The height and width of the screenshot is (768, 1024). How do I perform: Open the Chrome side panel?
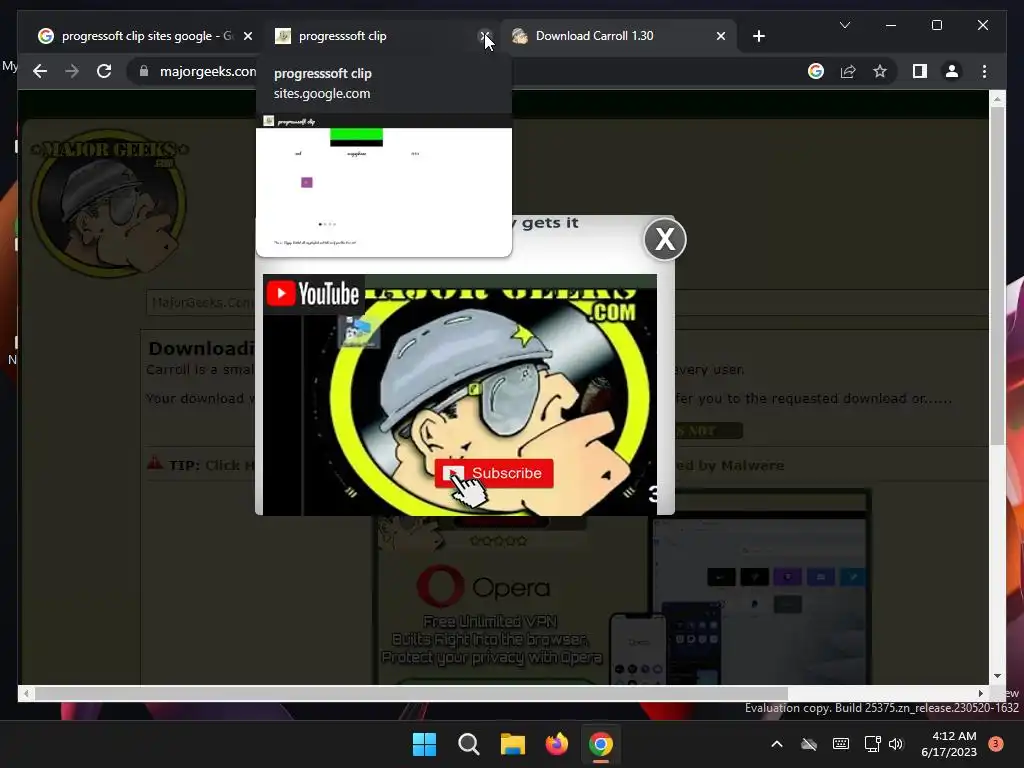click(920, 71)
